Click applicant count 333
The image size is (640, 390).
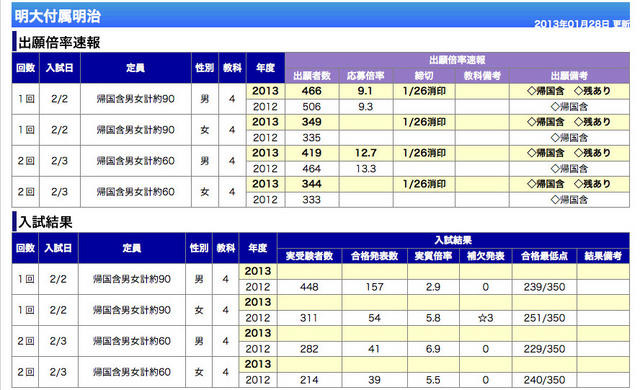(x=311, y=200)
